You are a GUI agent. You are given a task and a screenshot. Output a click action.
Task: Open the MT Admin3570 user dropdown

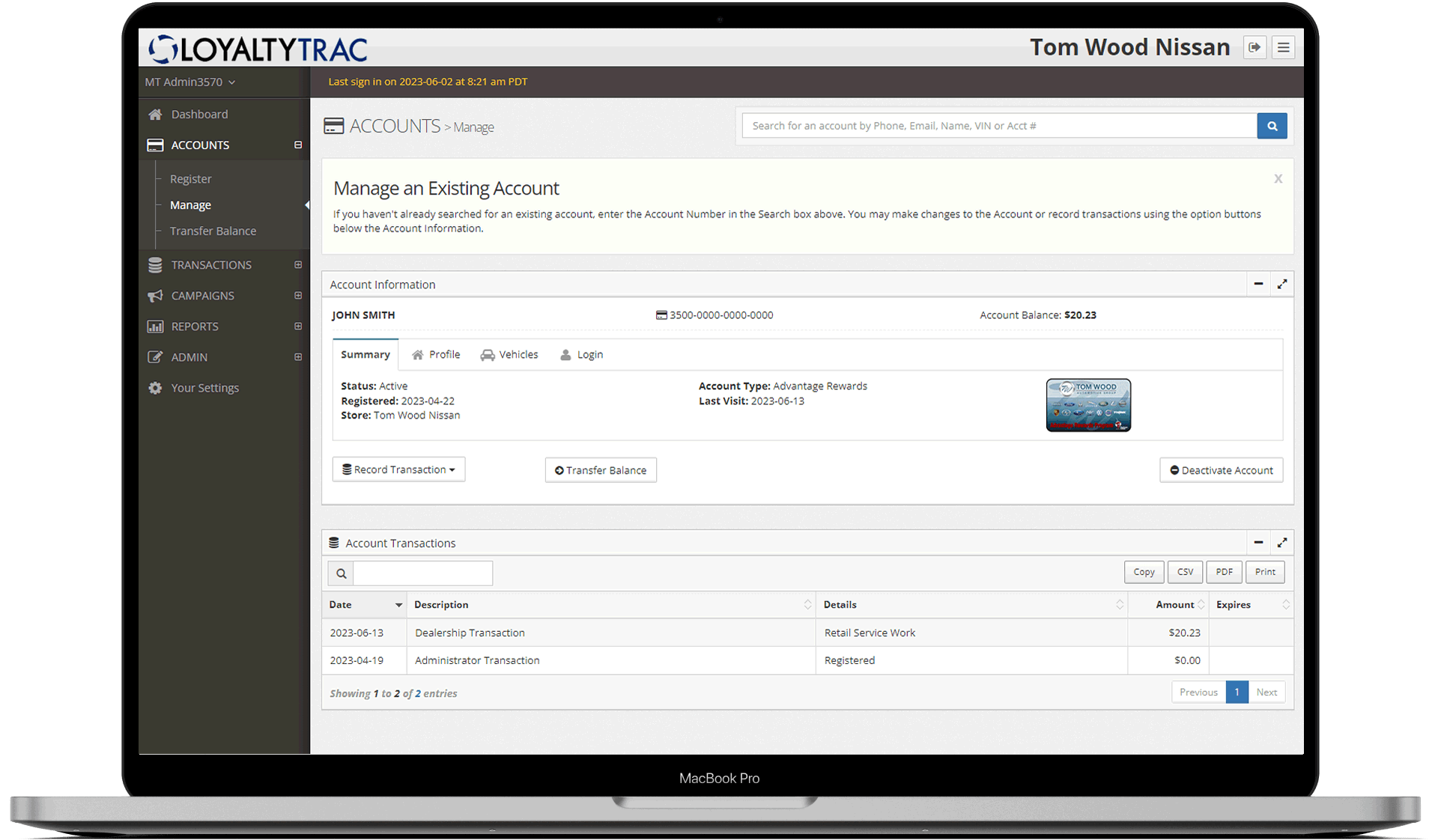[190, 82]
